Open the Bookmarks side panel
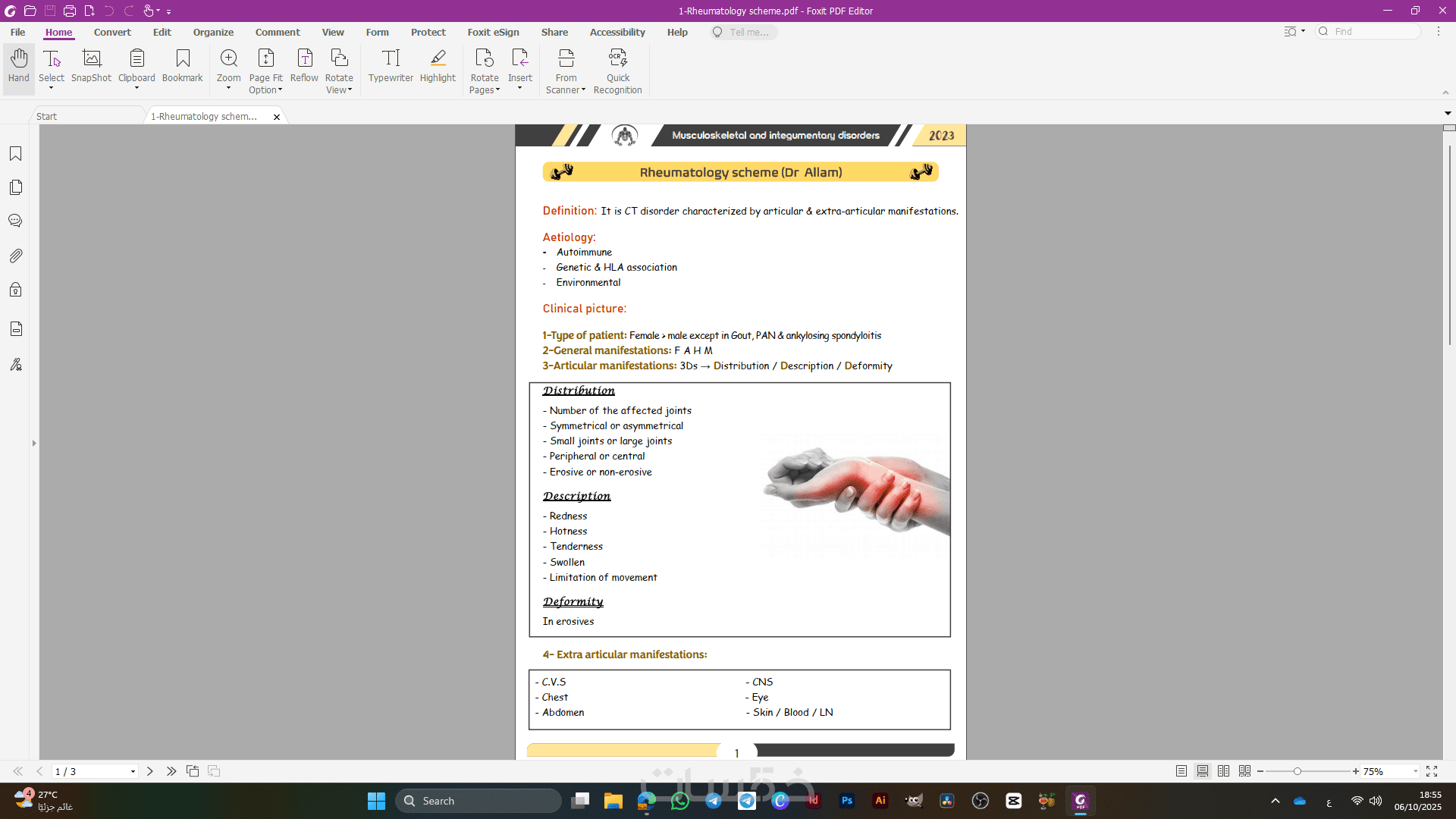Viewport: 1456px width, 819px height. 15,154
